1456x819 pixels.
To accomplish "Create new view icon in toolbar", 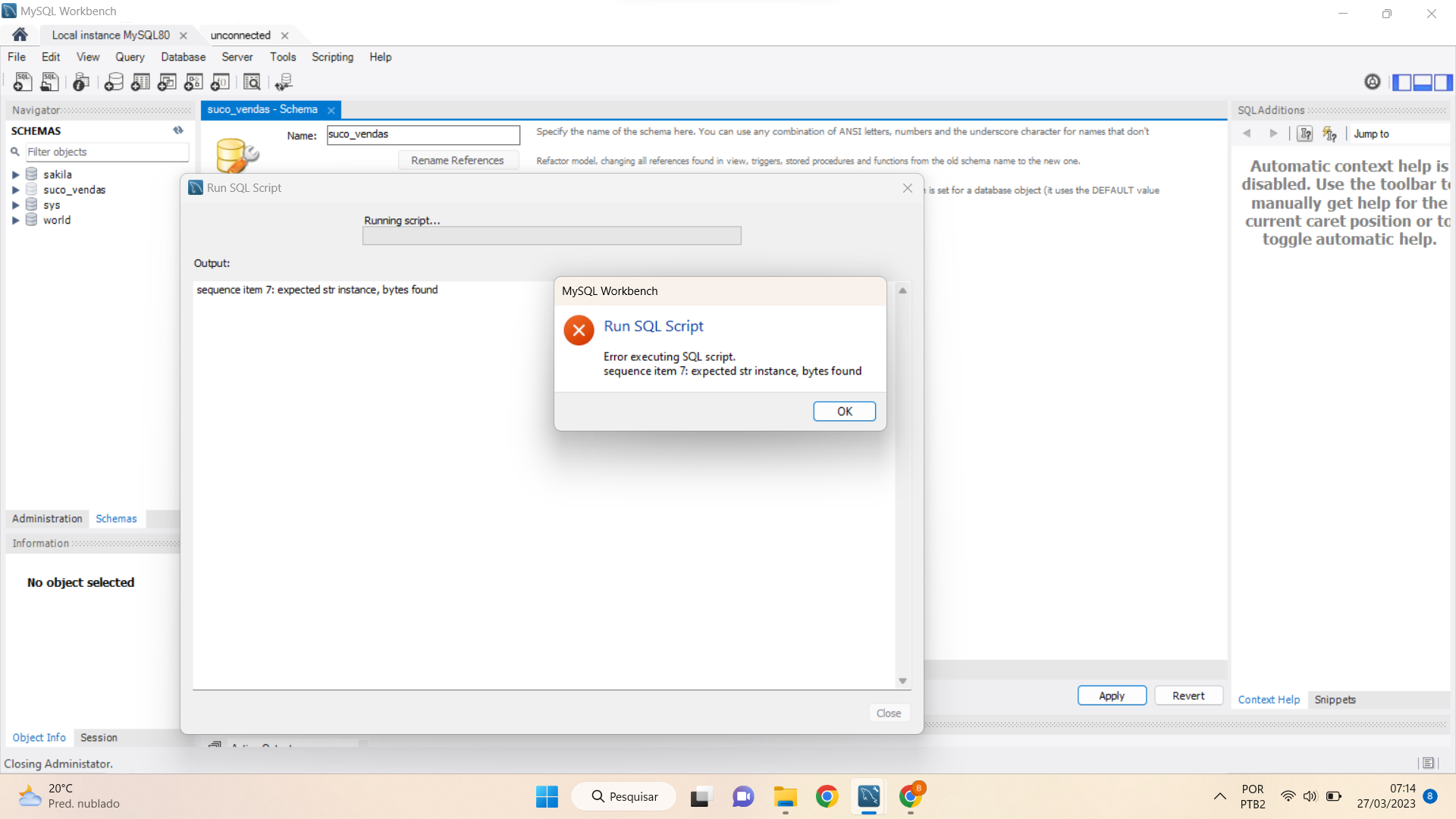I will click(x=167, y=82).
